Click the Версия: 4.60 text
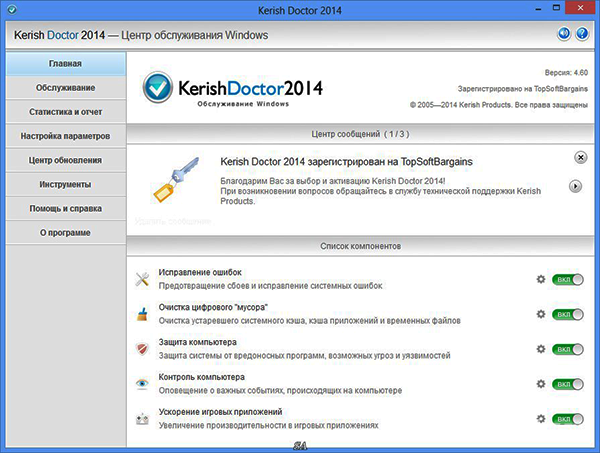This screenshot has height=453, width=600. [x=566, y=72]
